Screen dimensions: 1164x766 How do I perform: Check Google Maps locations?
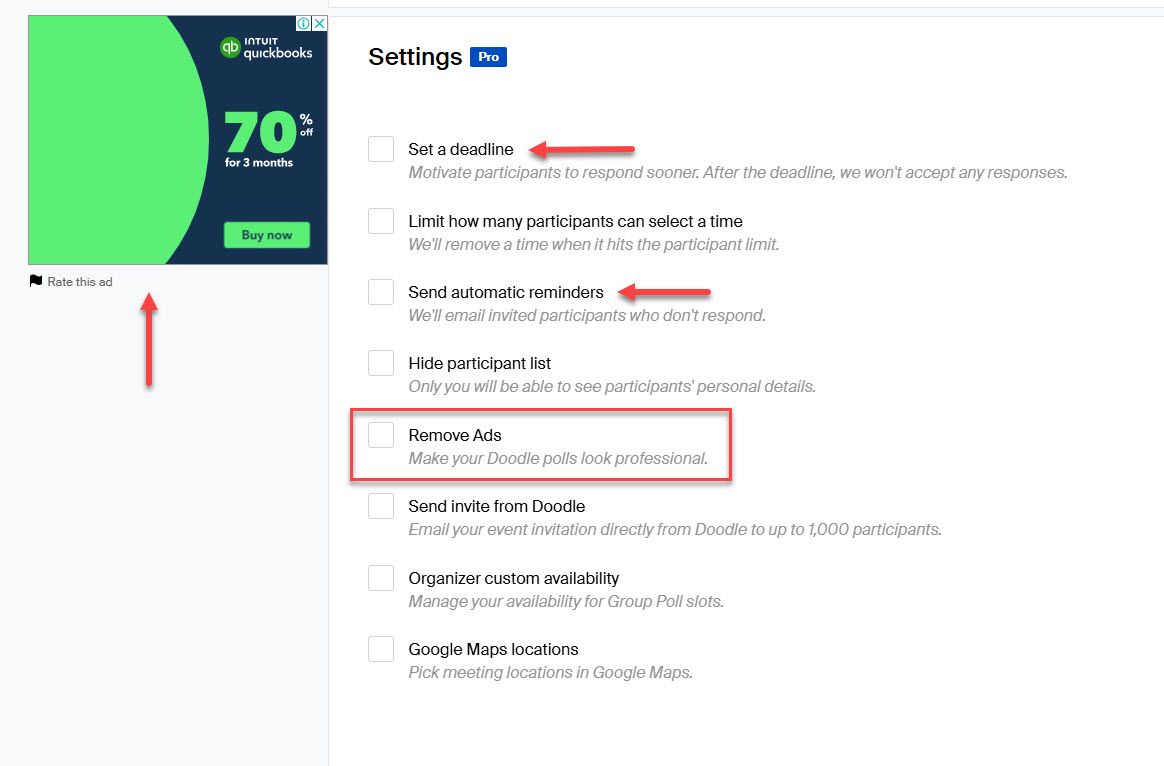380,648
